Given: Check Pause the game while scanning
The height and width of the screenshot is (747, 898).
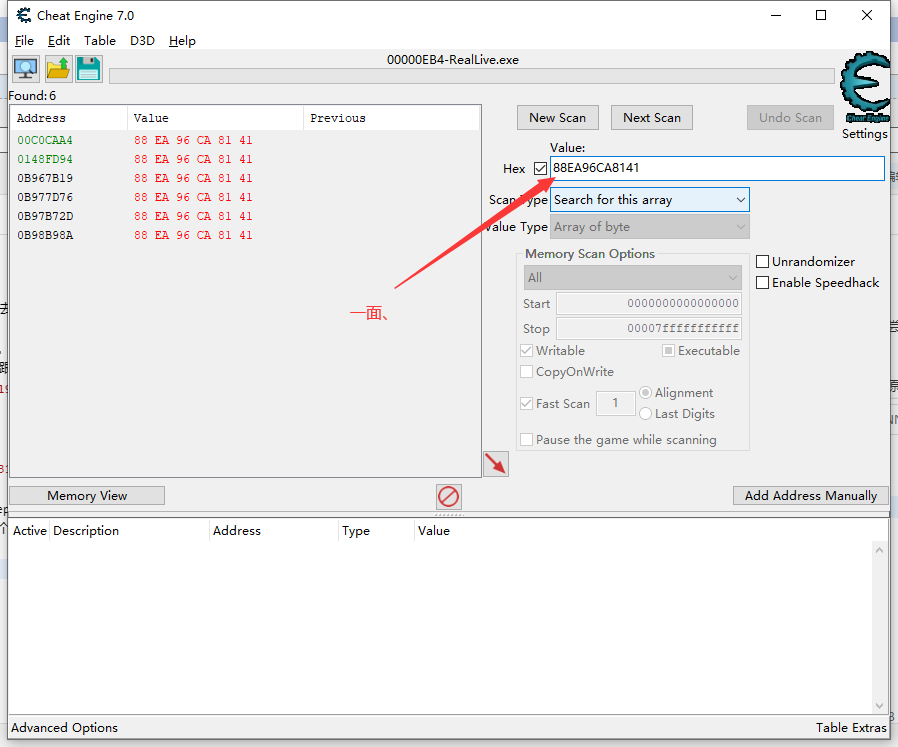Looking at the screenshot, I should 526,439.
